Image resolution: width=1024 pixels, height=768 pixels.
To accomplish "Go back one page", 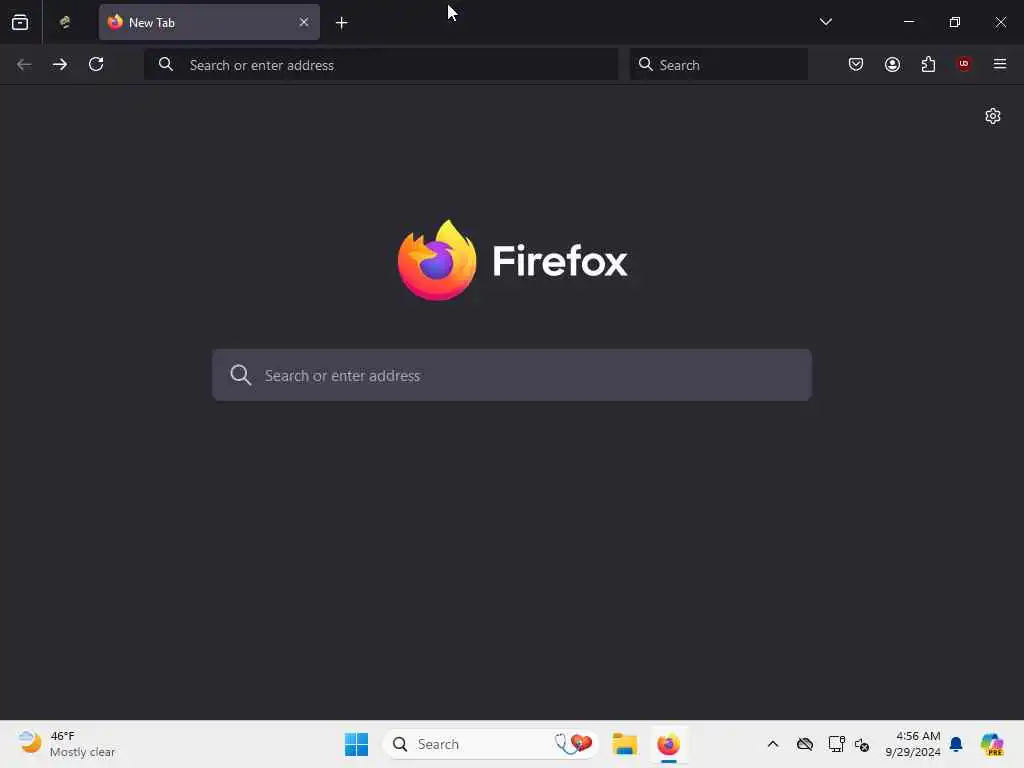I will tap(24, 64).
